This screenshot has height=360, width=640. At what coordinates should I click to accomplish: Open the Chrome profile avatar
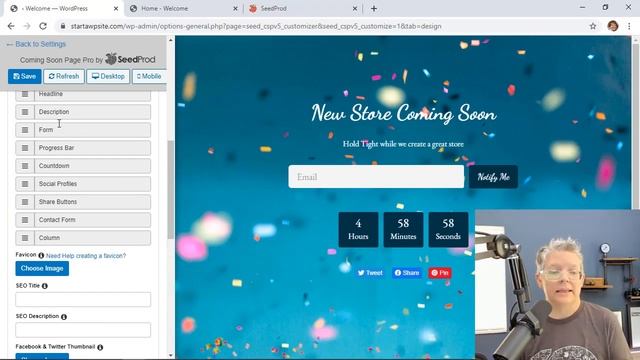[x=613, y=26]
